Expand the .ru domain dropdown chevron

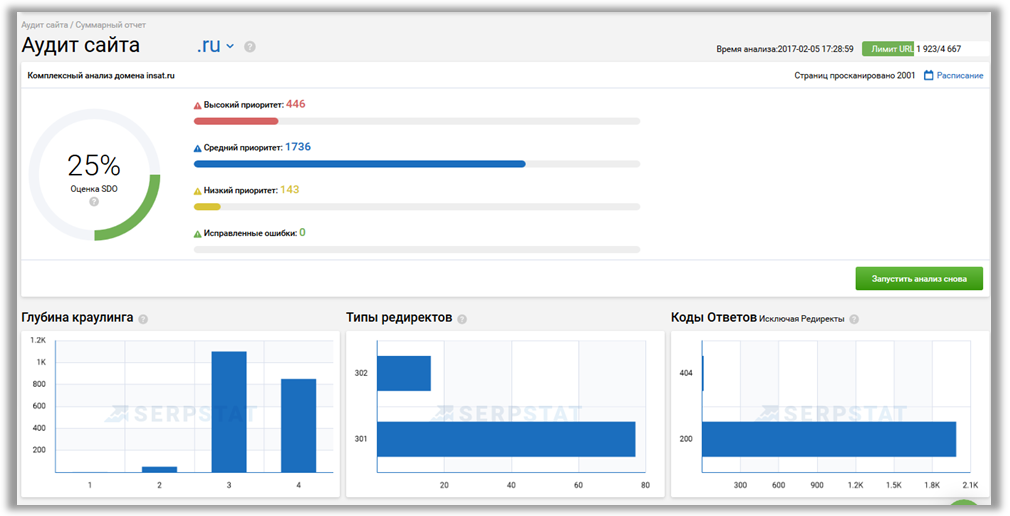coord(230,46)
